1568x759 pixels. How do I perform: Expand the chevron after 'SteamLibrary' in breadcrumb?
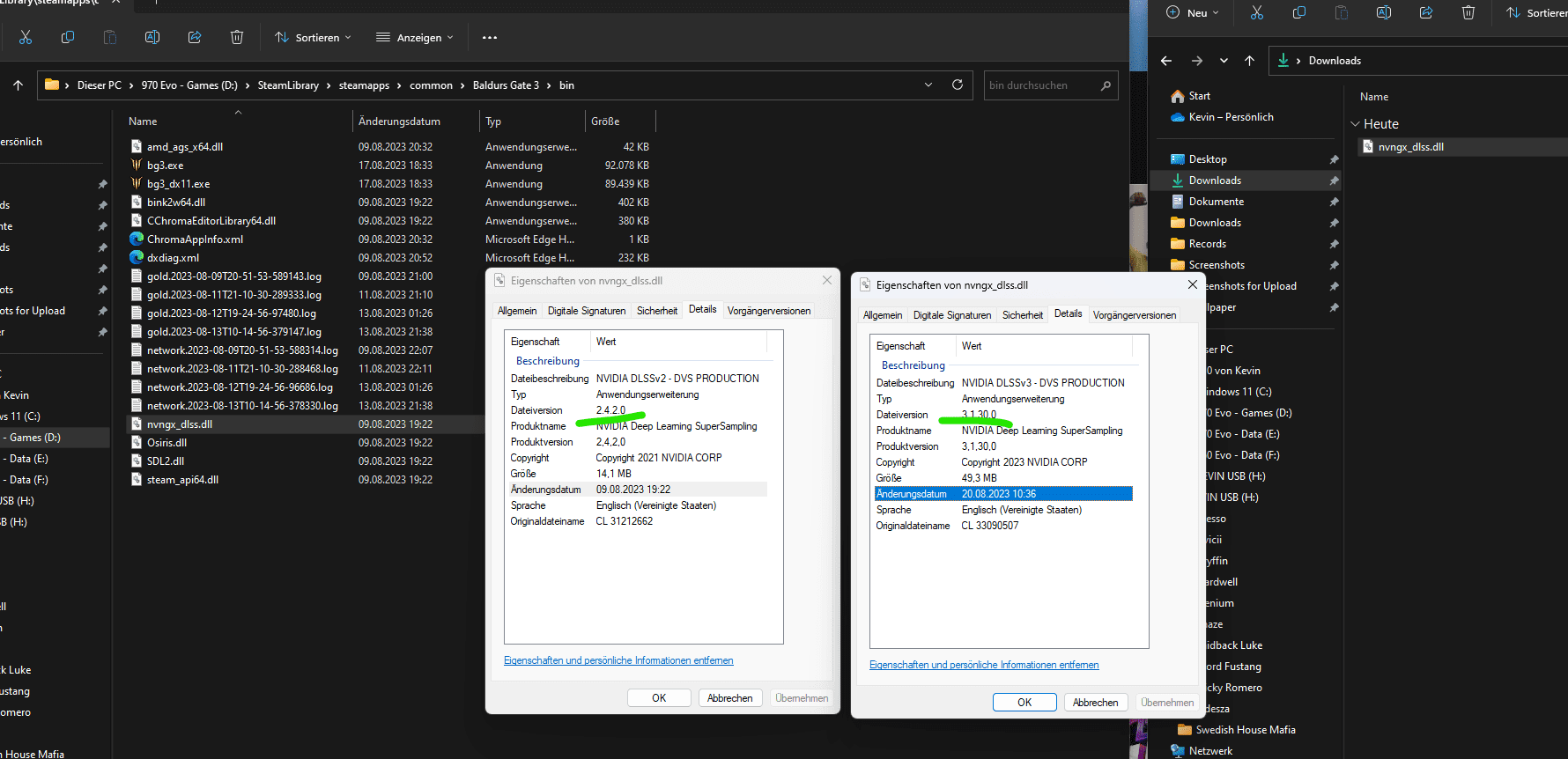tap(329, 85)
